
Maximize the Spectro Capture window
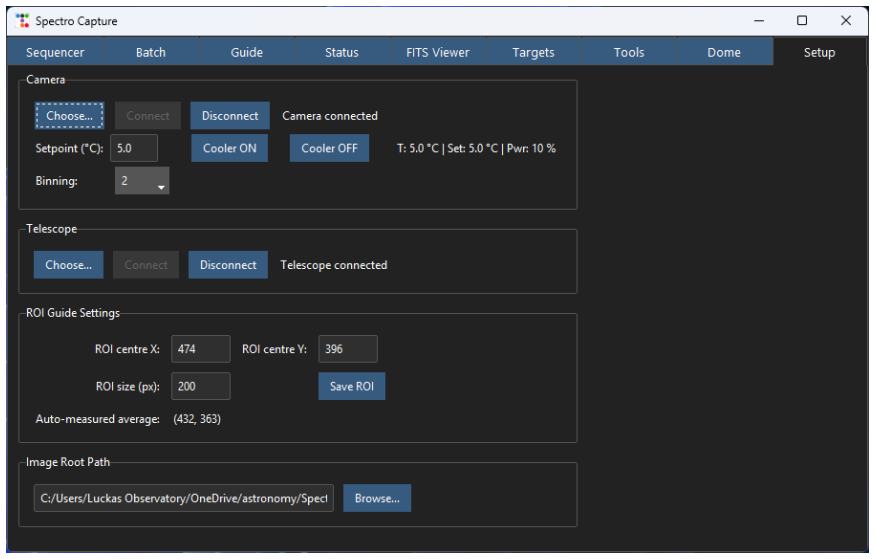802,21
